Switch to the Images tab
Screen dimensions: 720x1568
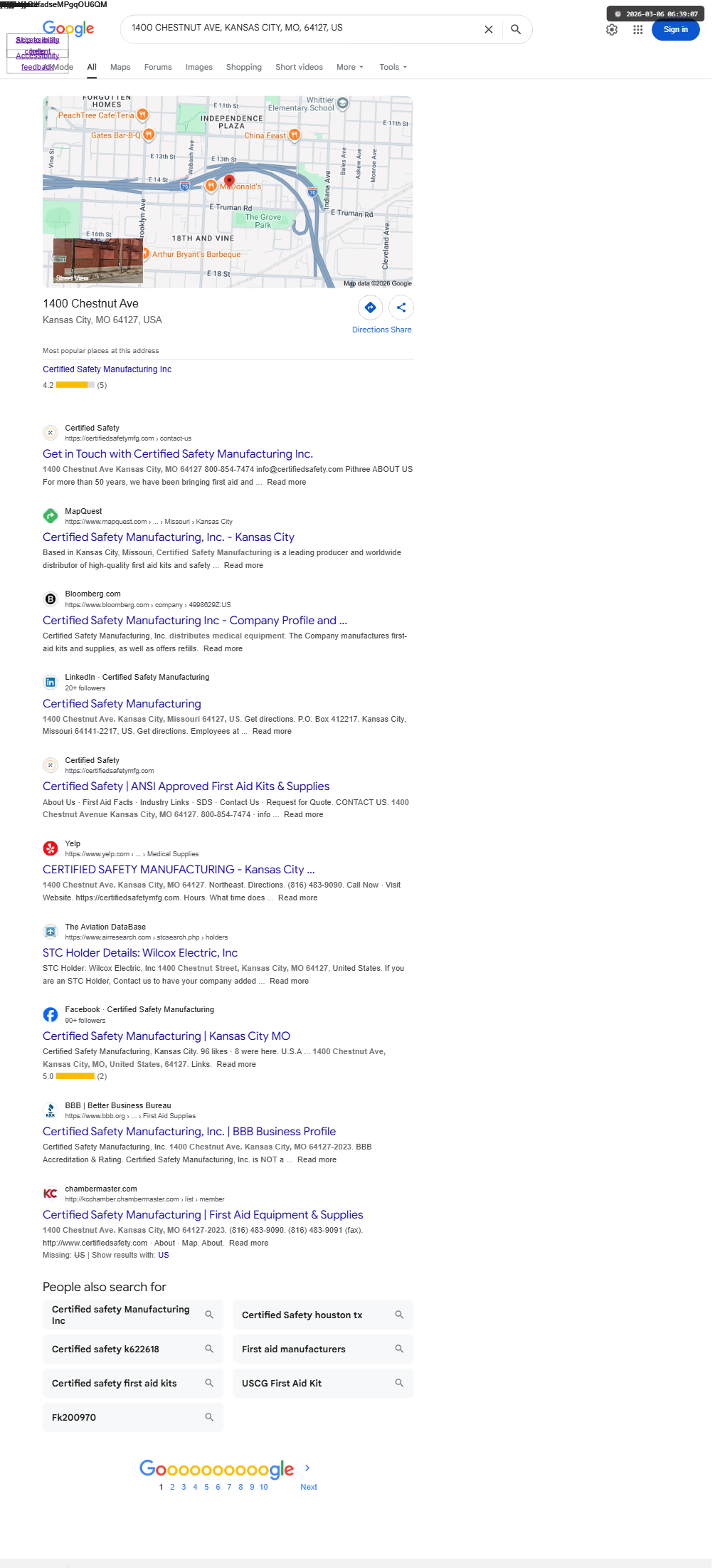(199, 67)
